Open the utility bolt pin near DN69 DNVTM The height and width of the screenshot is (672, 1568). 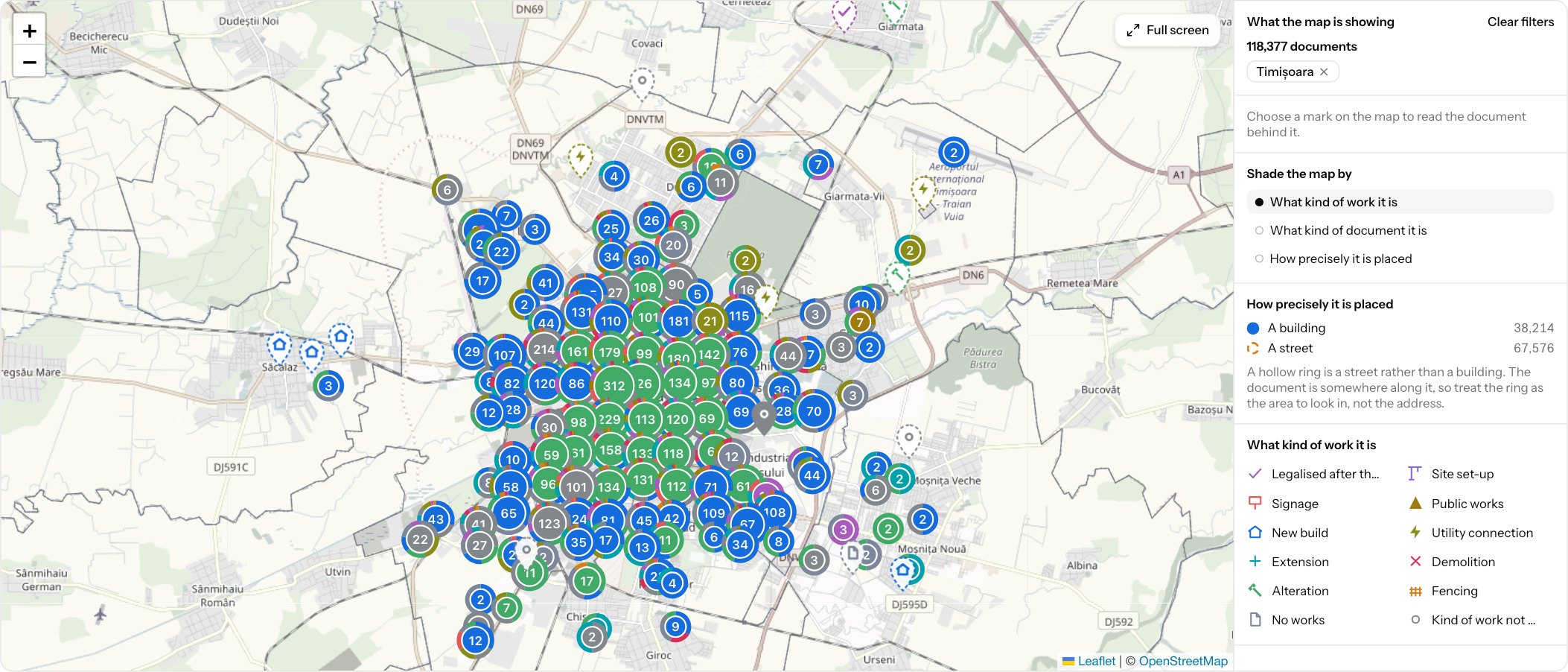click(x=581, y=159)
